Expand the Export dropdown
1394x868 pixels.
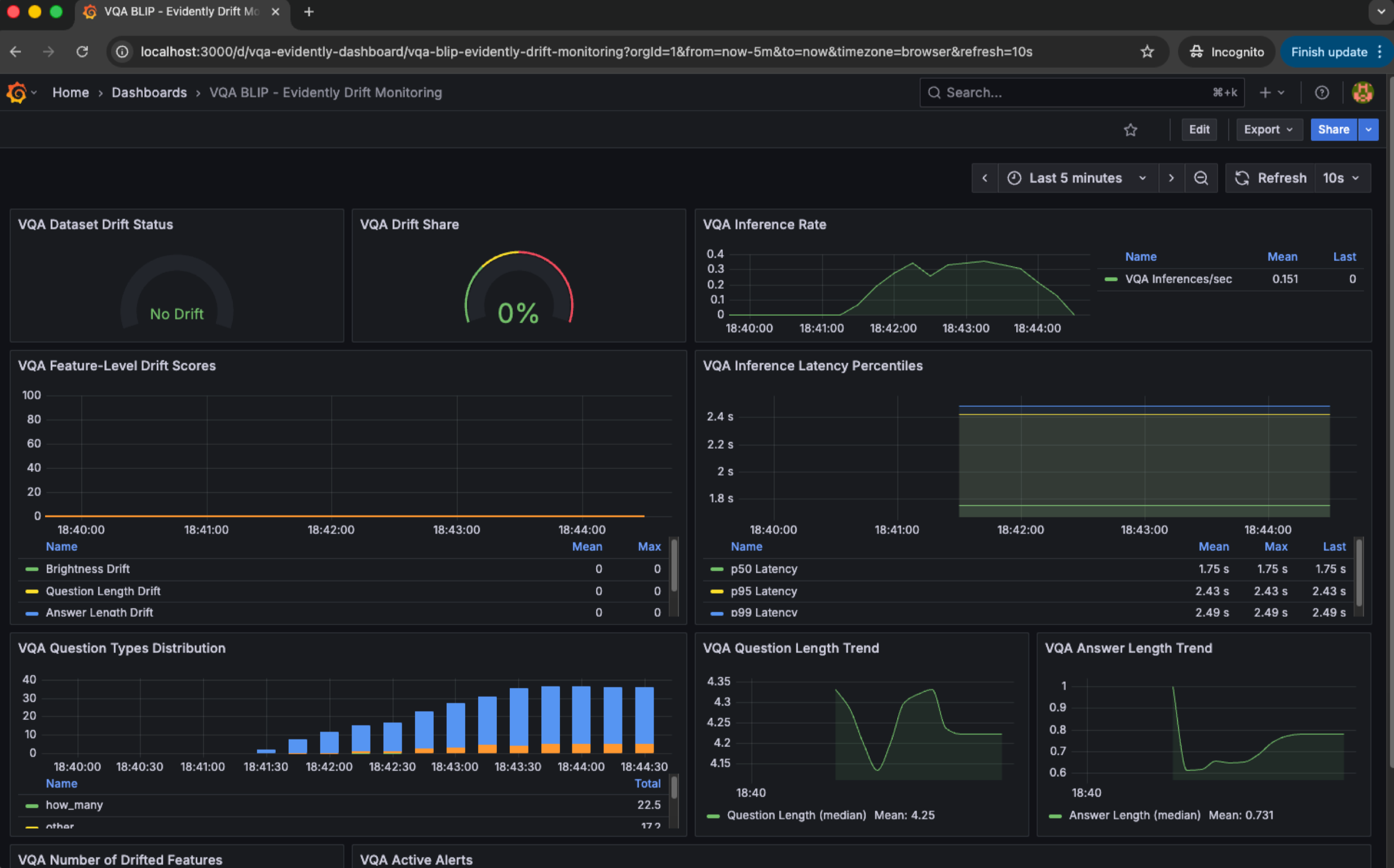[1268, 130]
